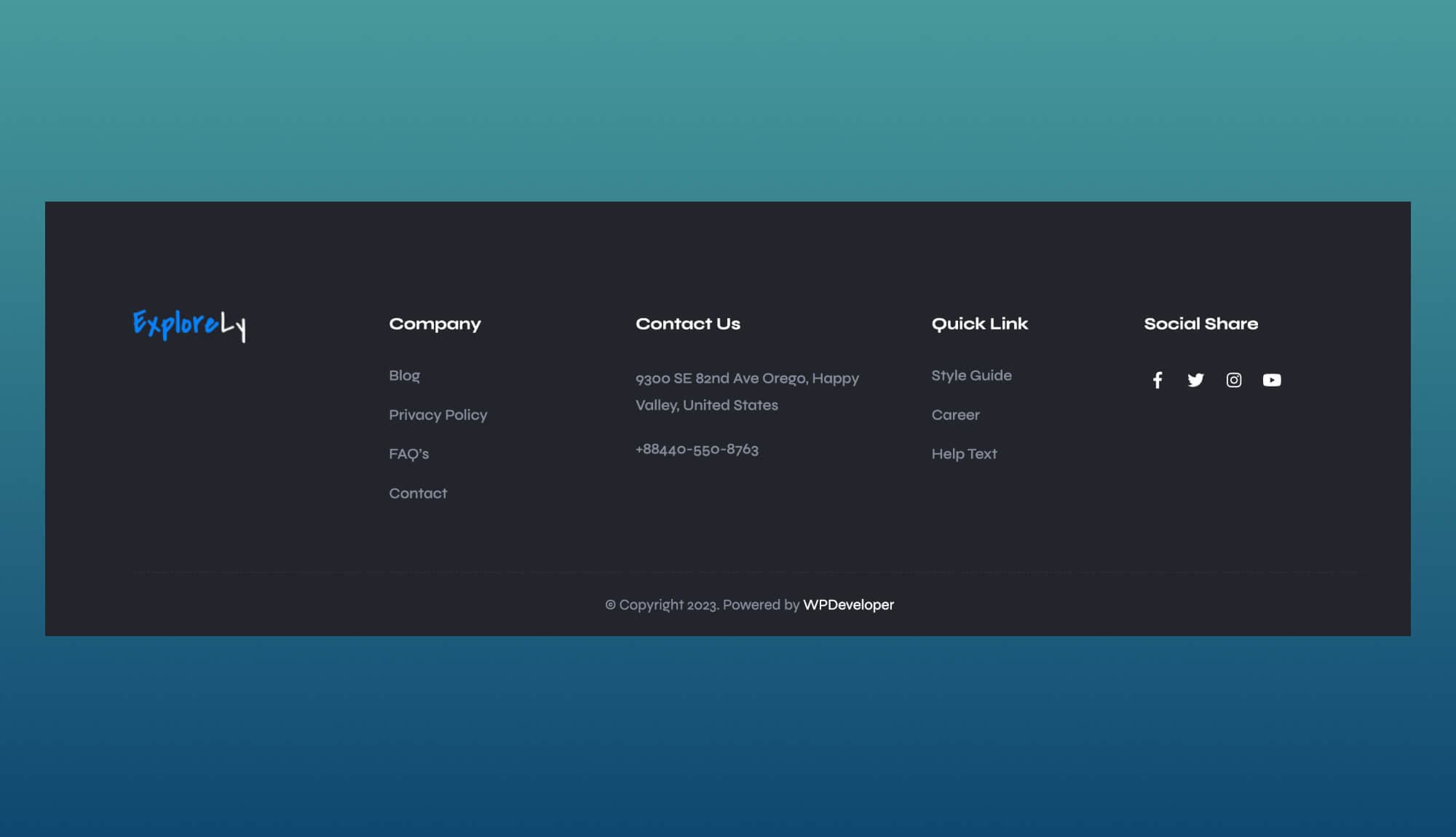The height and width of the screenshot is (837, 1456).
Task: Click the Twitter bird icon
Action: (x=1195, y=380)
